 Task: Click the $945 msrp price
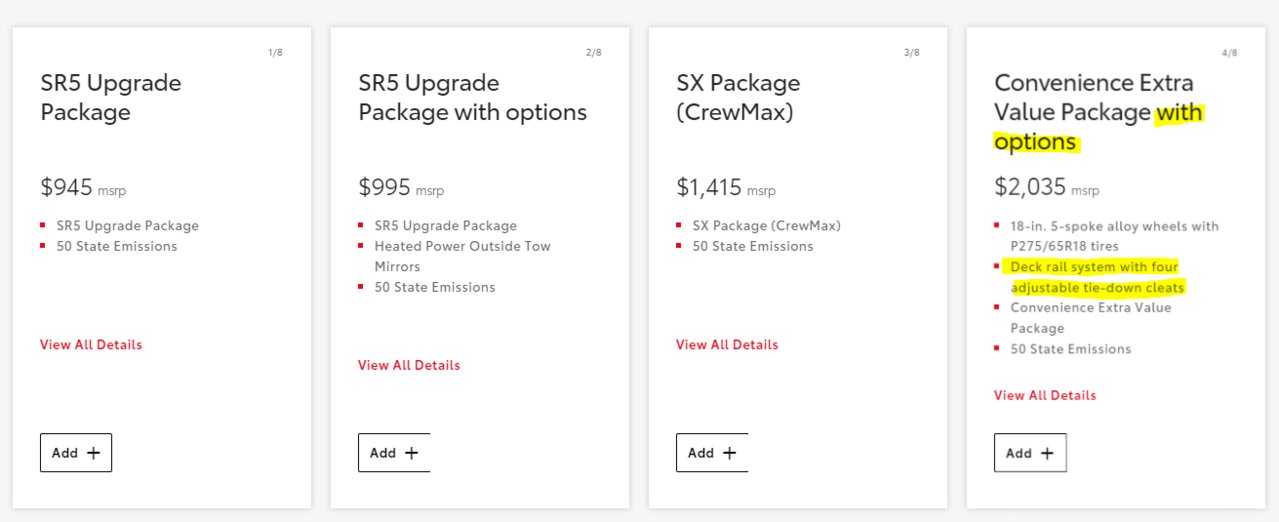(x=83, y=187)
